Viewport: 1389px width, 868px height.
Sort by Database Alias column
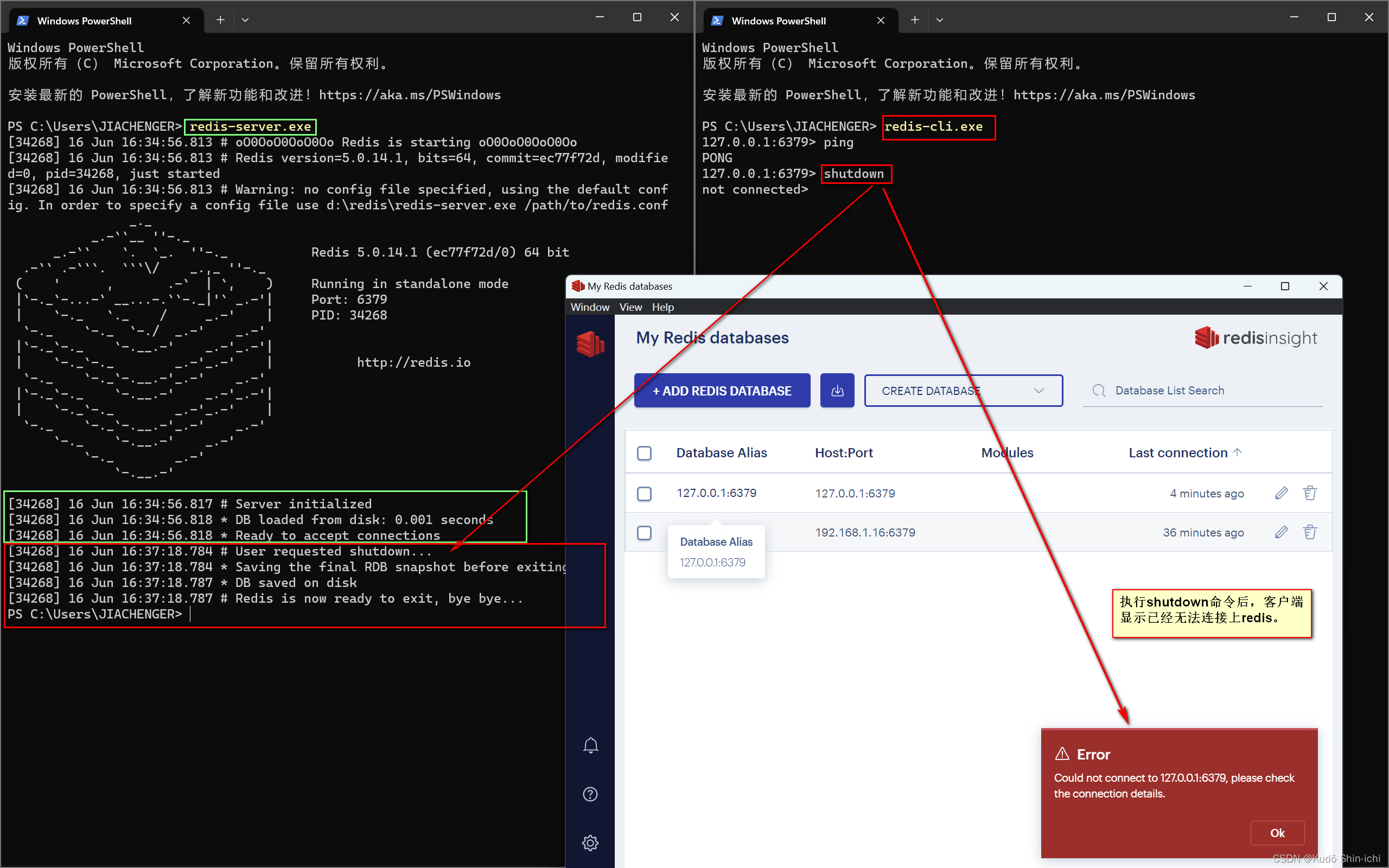(722, 452)
